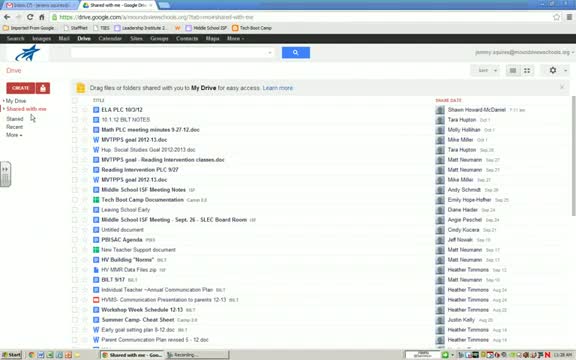This screenshot has height=360, width=576.
Task: Click the Recording taskbar button
Action: [197, 355]
